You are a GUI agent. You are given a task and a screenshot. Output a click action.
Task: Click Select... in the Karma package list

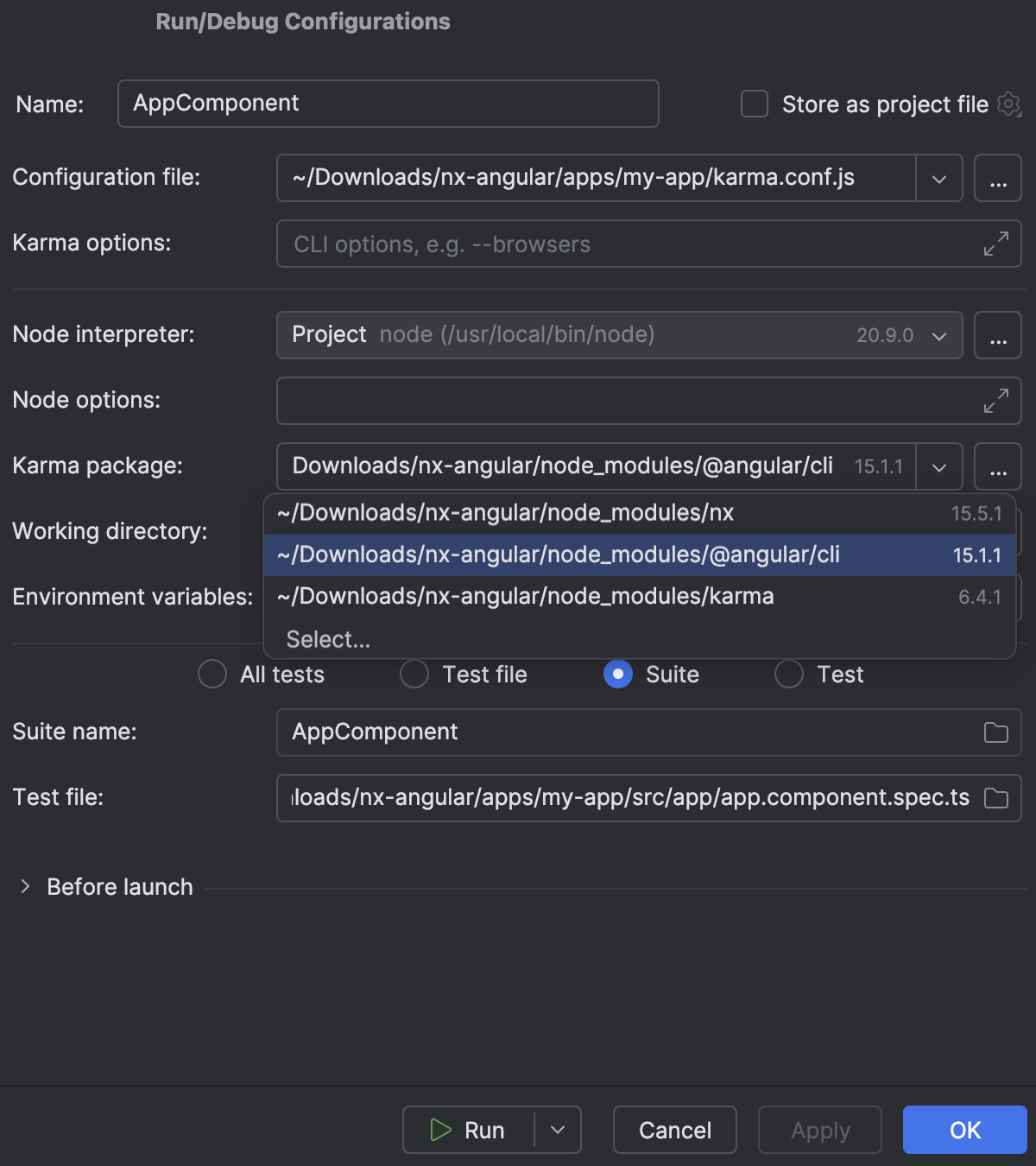[x=328, y=639]
